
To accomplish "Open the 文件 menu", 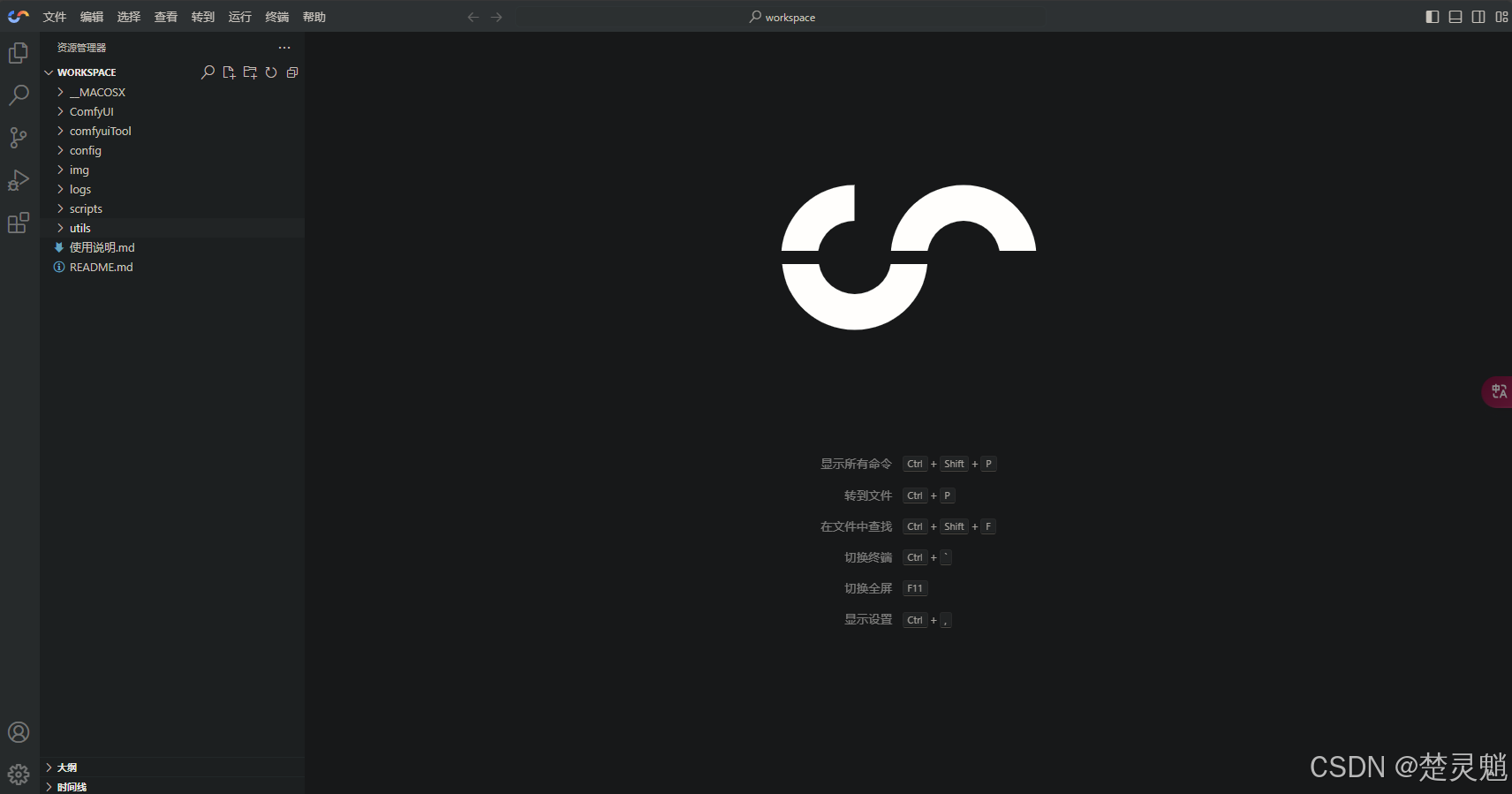I will coord(55,17).
